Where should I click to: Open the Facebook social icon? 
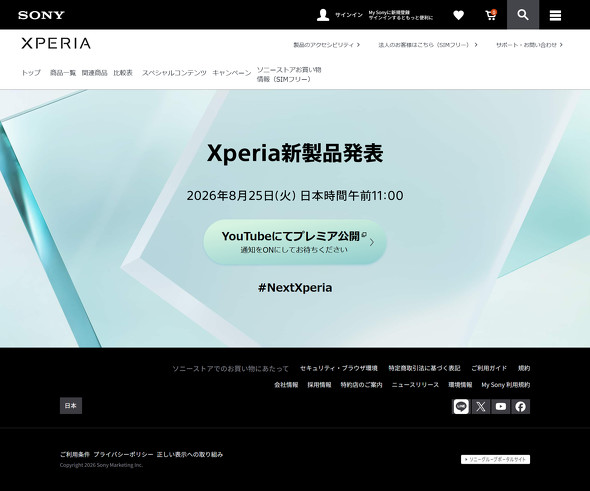(x=521, y=406)
